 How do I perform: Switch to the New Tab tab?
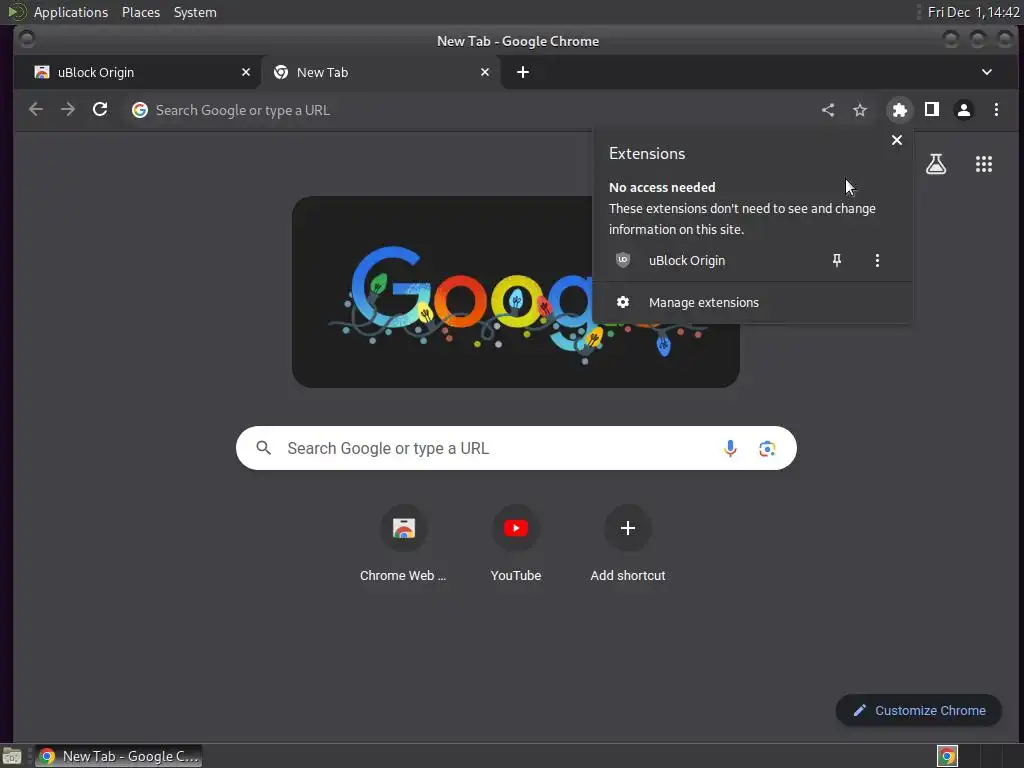click(x=381, y=72)
